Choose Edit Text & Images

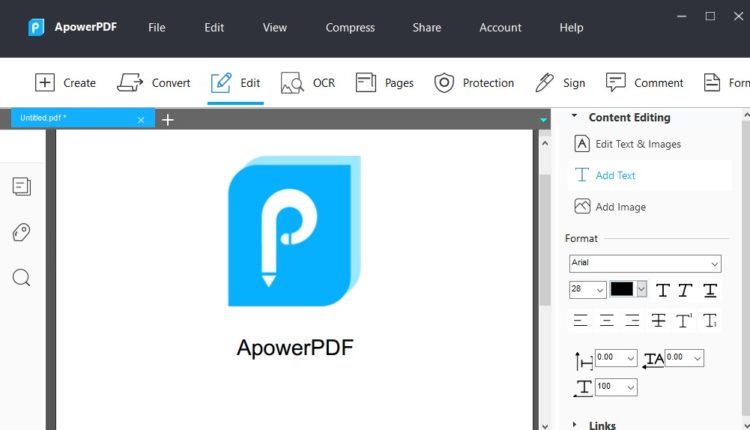(x=628, y=144)
